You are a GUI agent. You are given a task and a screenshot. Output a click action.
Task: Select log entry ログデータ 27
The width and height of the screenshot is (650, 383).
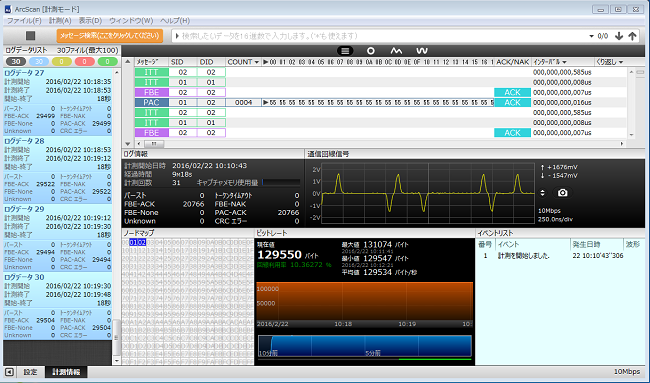tap(58, 102)
